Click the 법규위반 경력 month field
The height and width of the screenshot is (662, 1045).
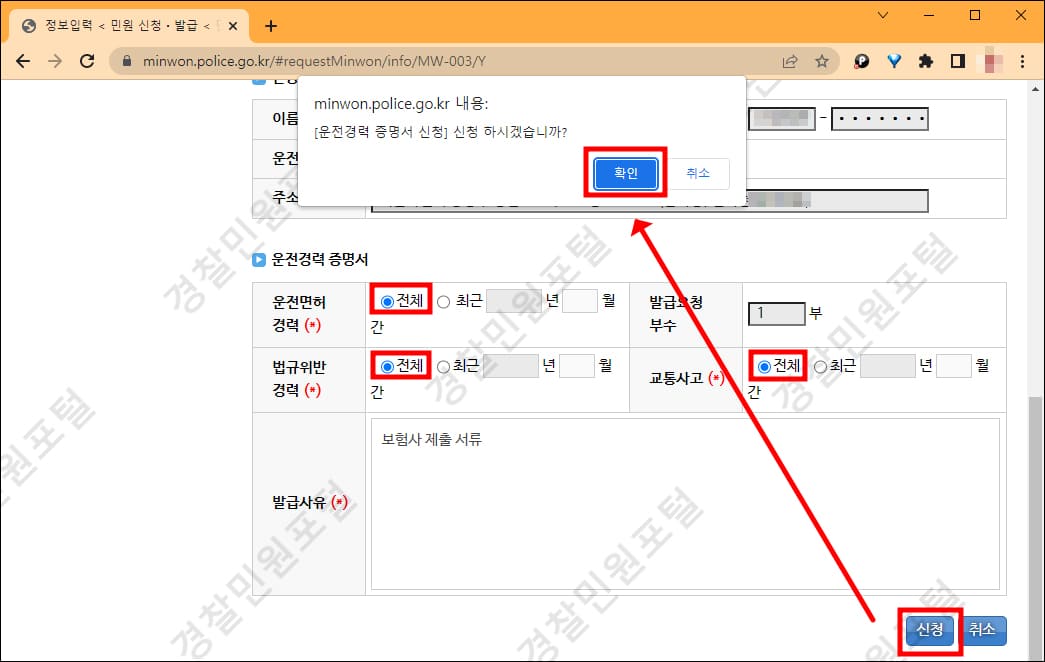pos(576,366)
